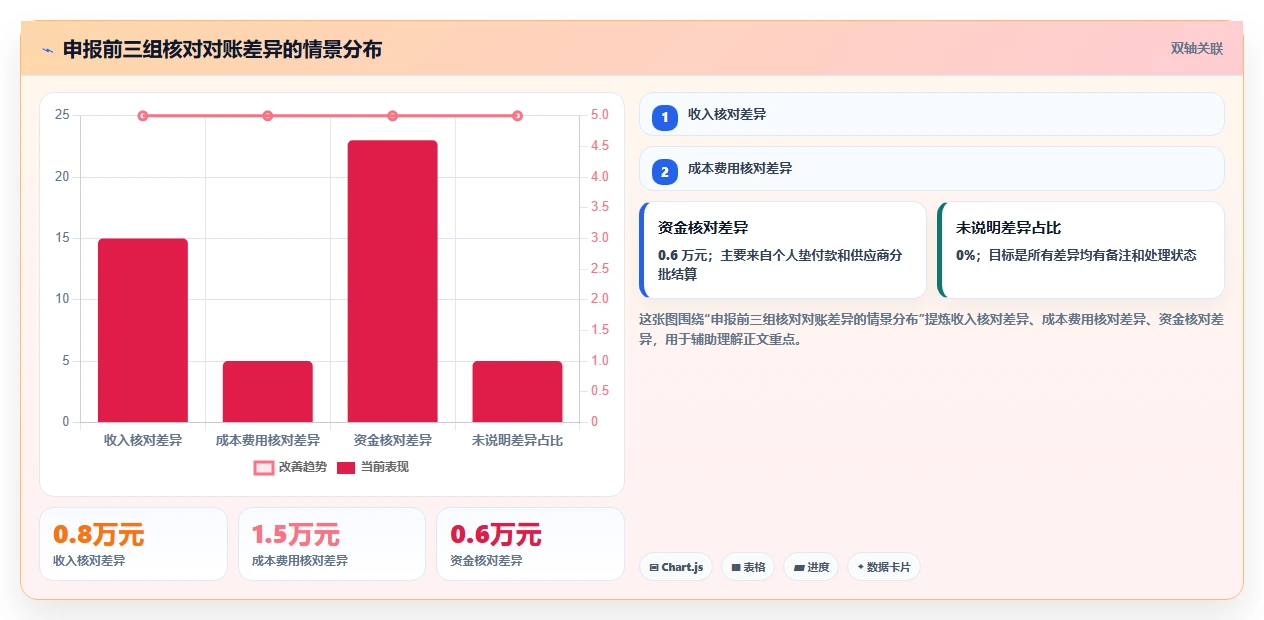The height and width of the screenshot is (620, 1264).
Task: Click the description paragraph starting 这张图围绕
Action: click(931, 329)
